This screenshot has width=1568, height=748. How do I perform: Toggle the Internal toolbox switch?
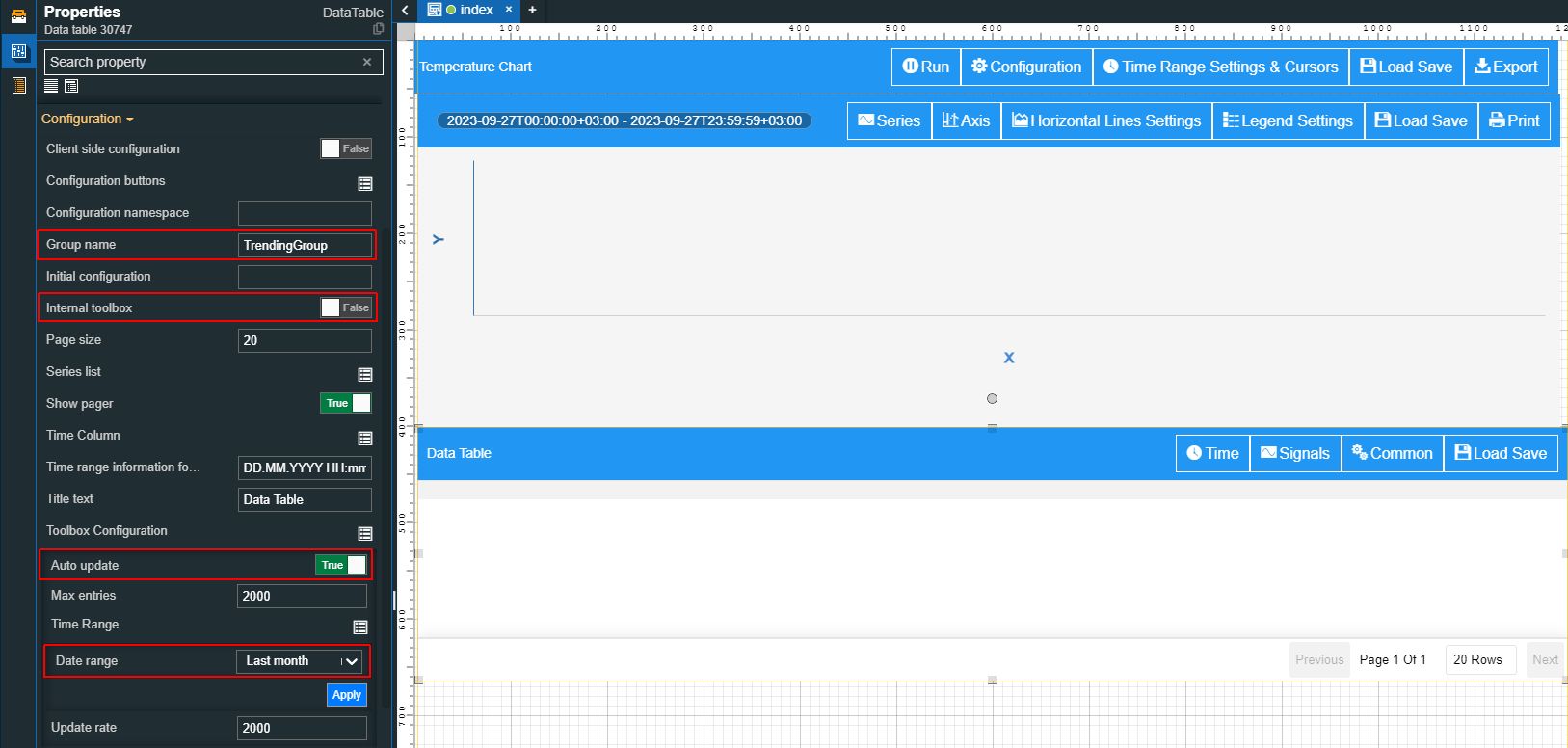346,307
